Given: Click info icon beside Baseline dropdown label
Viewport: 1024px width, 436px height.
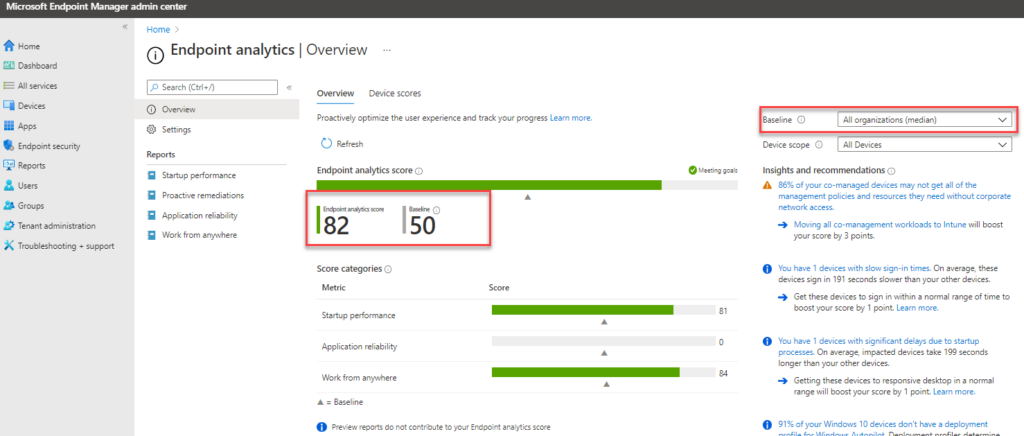Looking at the screenshot, I should pyautogui.click(x=801, y=120).
